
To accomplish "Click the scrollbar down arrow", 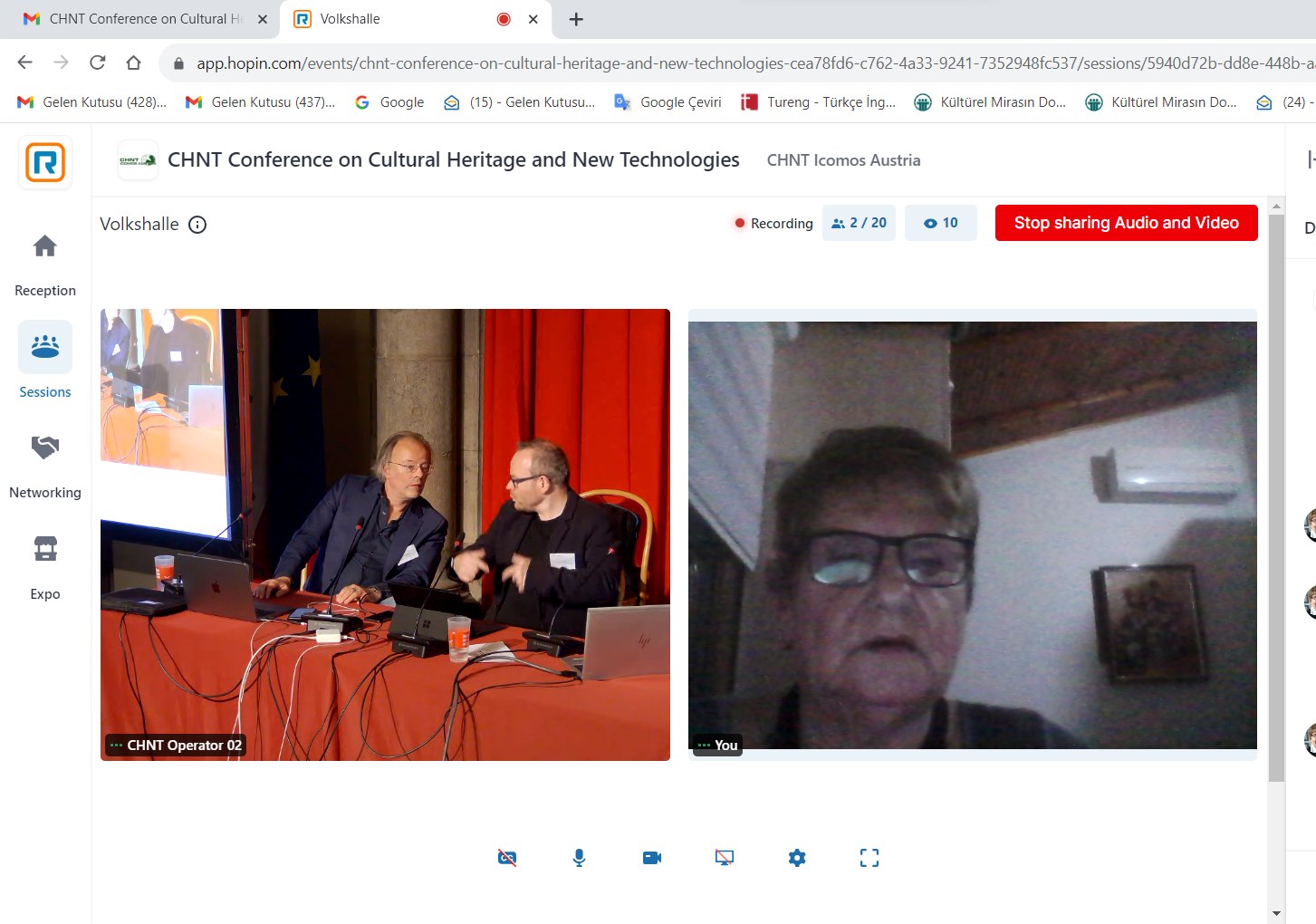I will click(1276, 913).
